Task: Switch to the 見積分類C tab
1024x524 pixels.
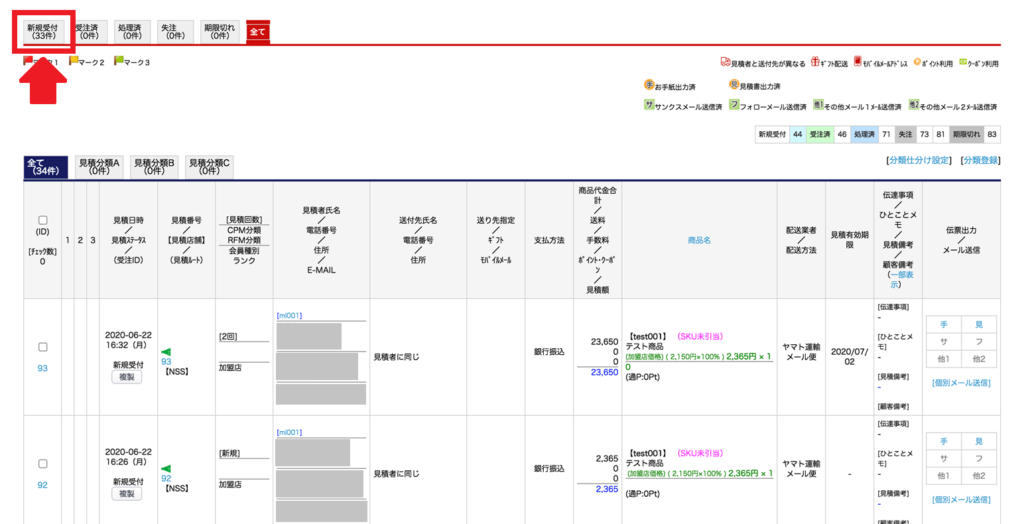Action: coord(209,167)
